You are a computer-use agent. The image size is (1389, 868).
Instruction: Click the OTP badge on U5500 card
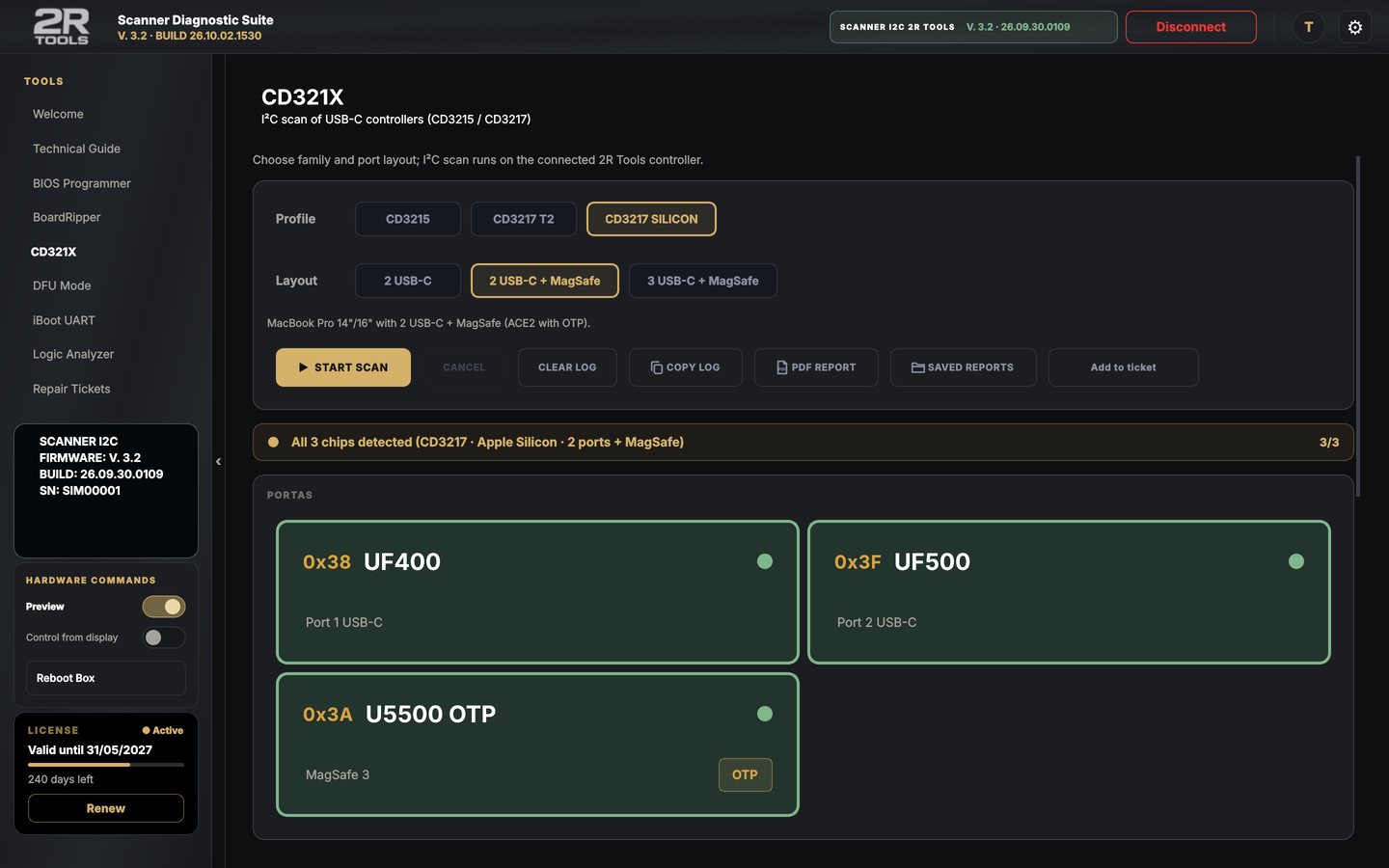(x=746, y=774)
